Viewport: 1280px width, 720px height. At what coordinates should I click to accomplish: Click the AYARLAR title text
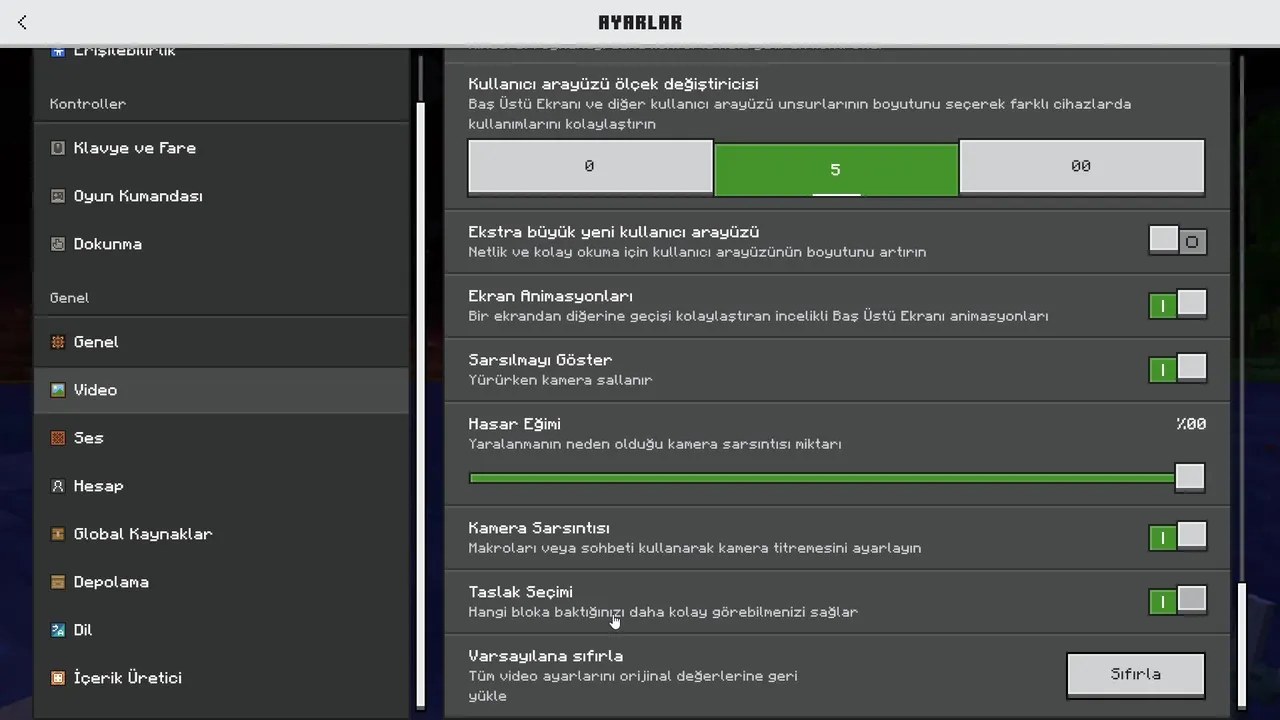click(640, 22)
